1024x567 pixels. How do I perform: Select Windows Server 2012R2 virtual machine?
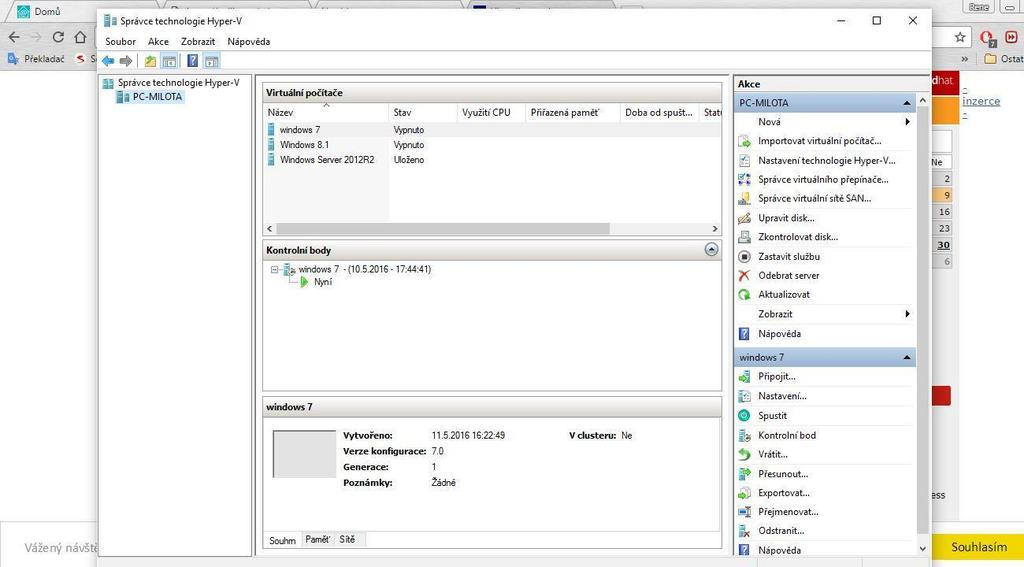pyautogui.click(x=327, y=160)
